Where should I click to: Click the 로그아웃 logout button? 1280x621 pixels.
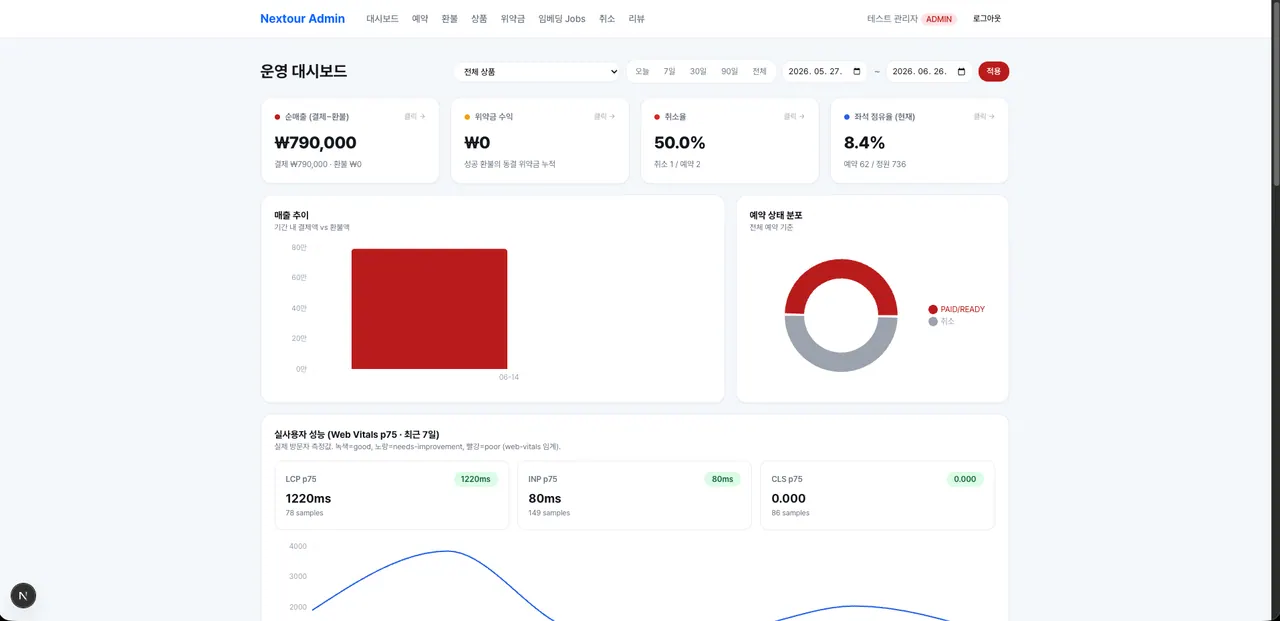click(987, 19)
